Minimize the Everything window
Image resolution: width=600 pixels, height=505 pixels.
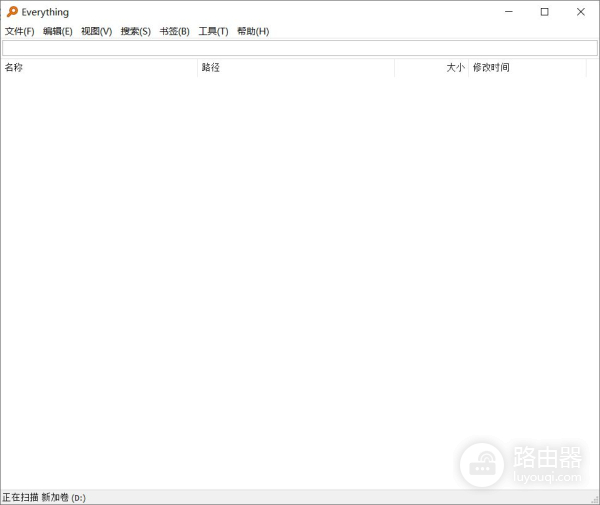509,12
